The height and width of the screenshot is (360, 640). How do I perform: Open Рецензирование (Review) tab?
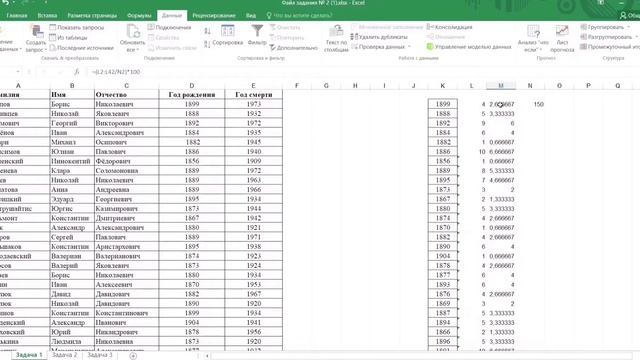point(214,16)
